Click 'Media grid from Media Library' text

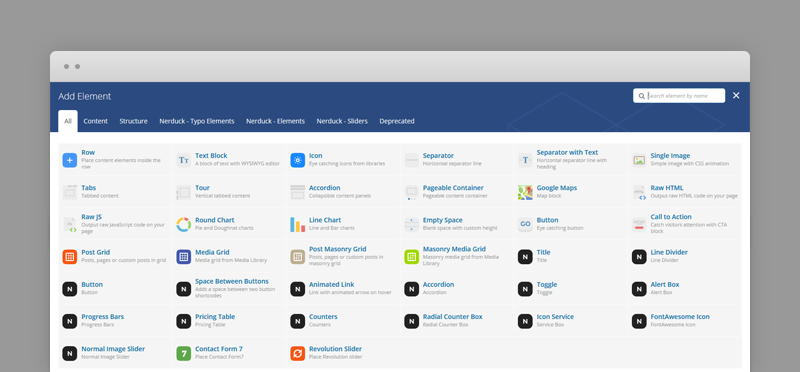point(231,260)
